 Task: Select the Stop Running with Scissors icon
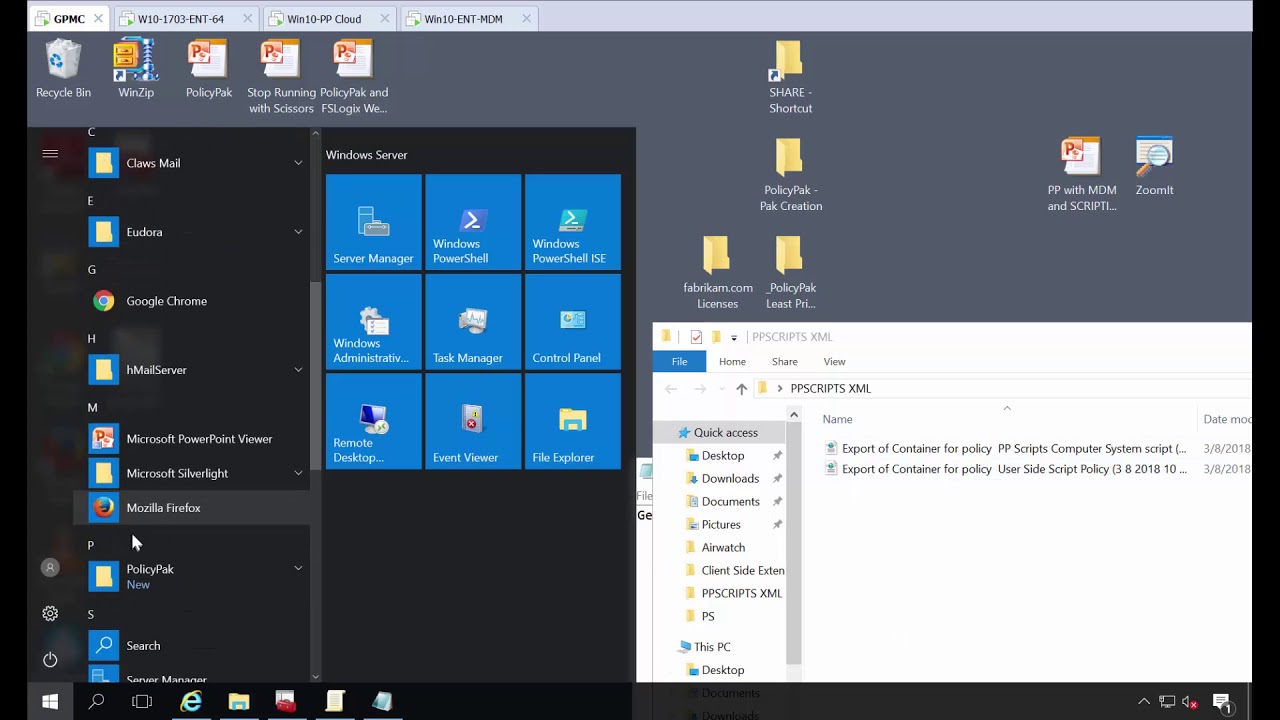click(x=281, y=77)
